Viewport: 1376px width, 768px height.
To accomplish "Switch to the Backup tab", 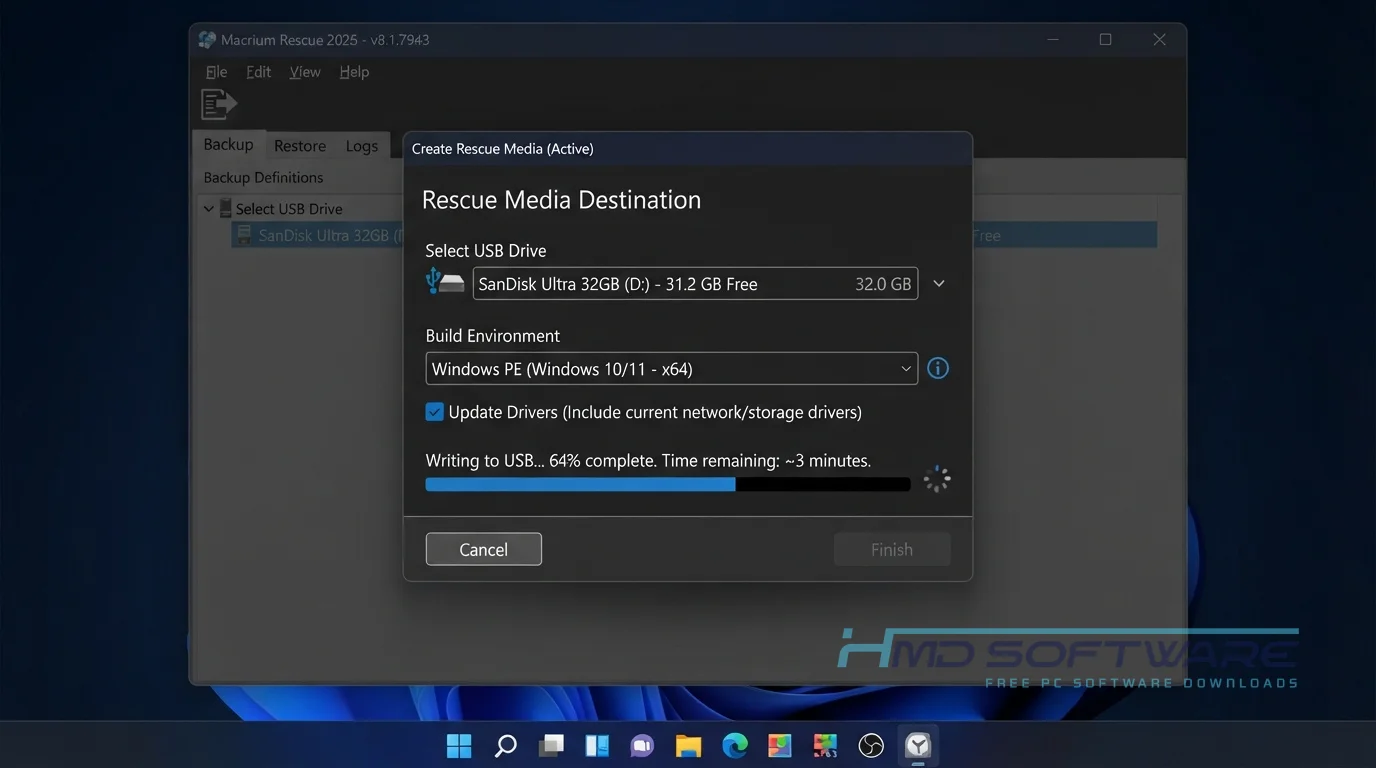I will (228, 145).
